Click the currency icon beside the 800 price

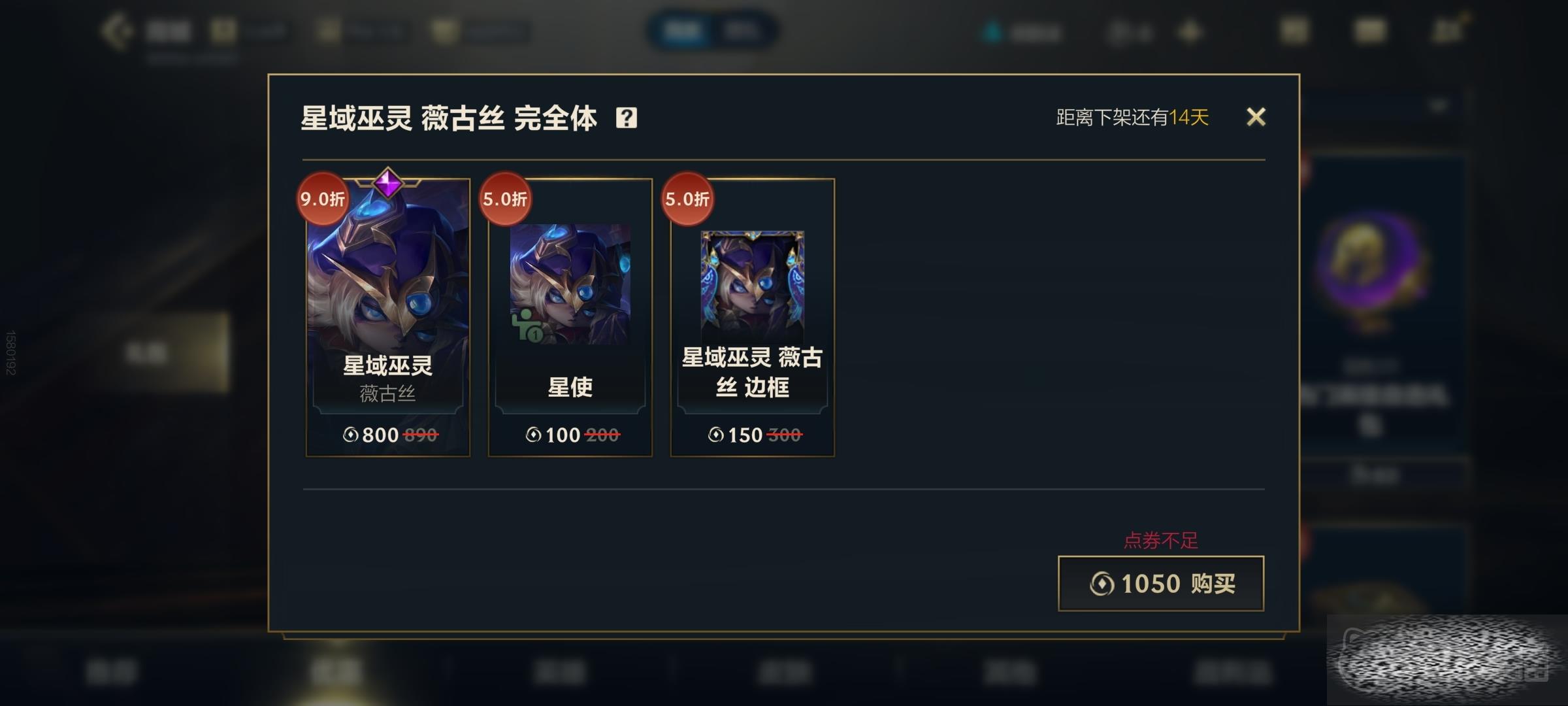351,435
